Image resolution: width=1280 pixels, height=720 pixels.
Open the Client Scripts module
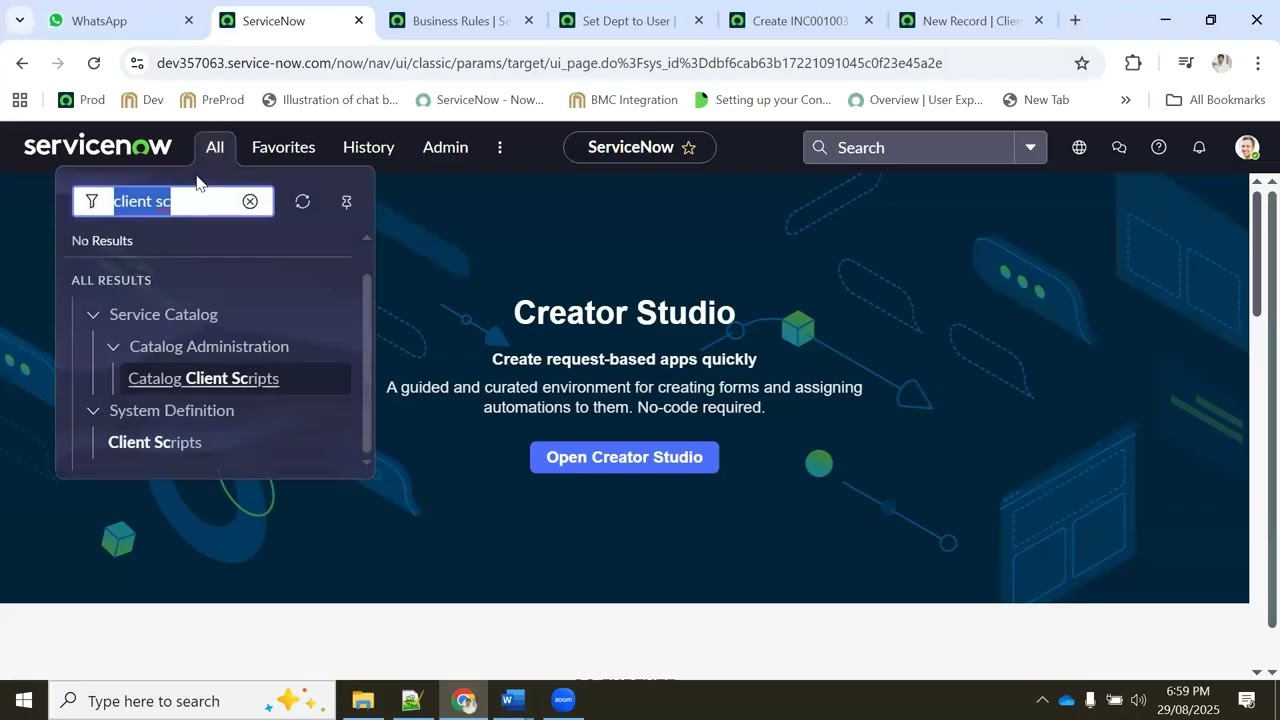click(x=155, y=443)
